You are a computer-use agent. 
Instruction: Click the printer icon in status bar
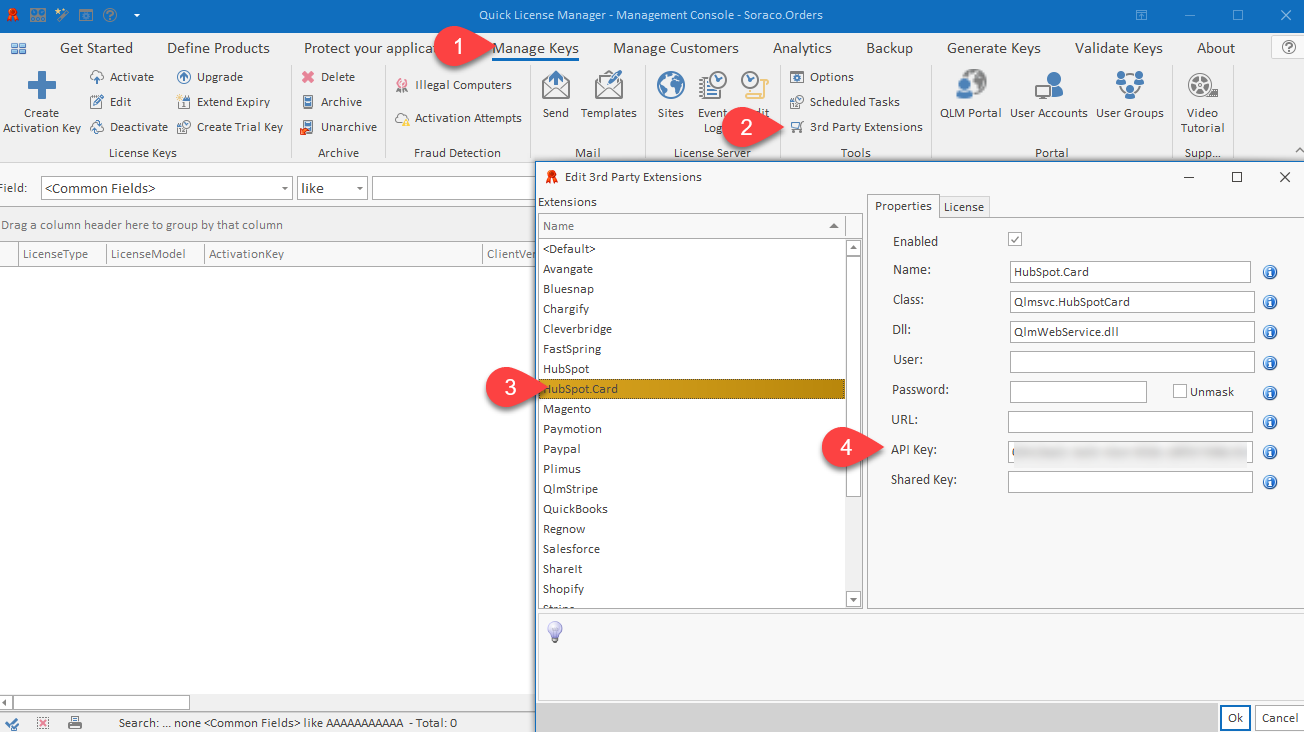point(74,722)
